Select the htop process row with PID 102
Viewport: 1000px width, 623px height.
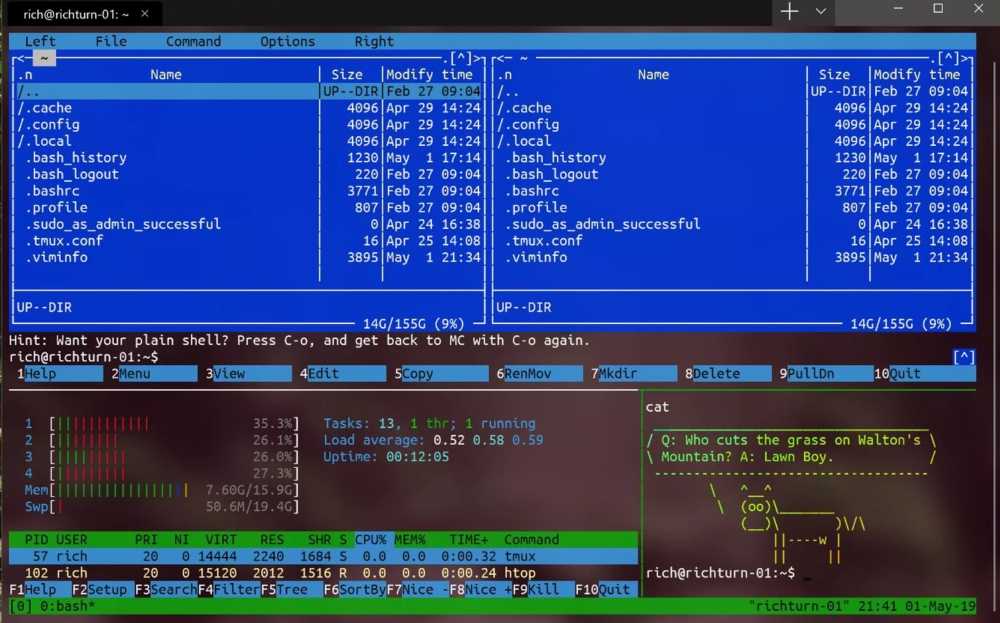[323, 573]
